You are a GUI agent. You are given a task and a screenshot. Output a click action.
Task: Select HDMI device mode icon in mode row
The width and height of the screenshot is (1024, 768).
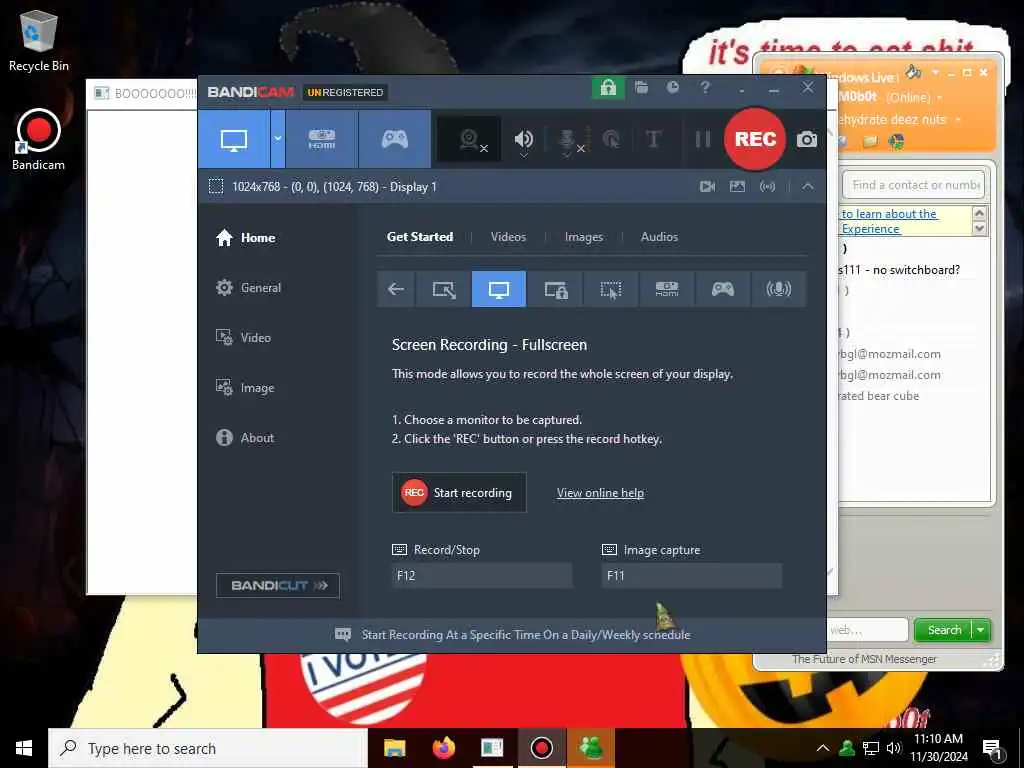[x=667, y=289]
